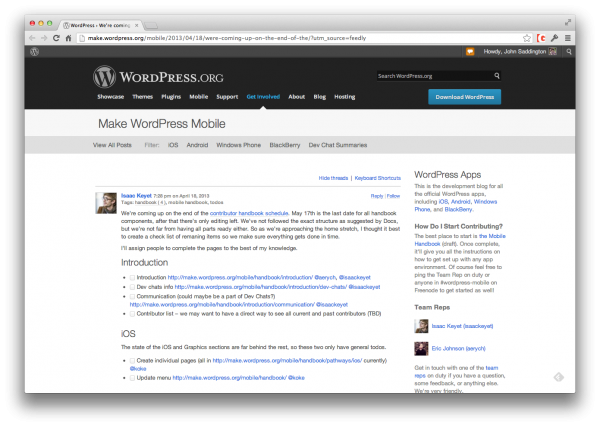
Task: Go to the browser home icon
Action: (68, 38)
